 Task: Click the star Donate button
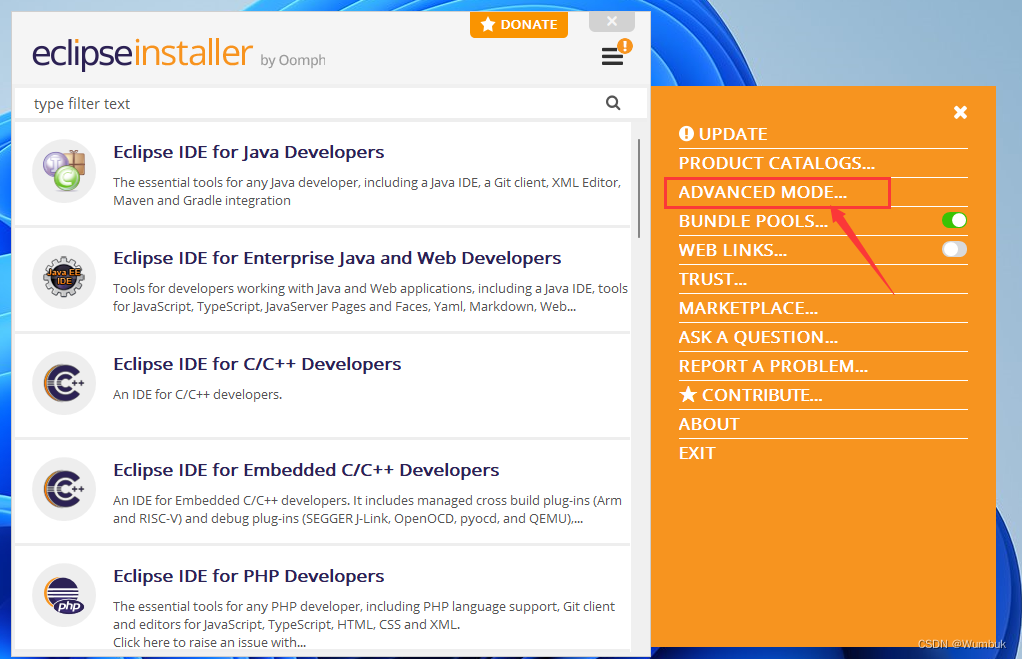click(x=519, y=25)
